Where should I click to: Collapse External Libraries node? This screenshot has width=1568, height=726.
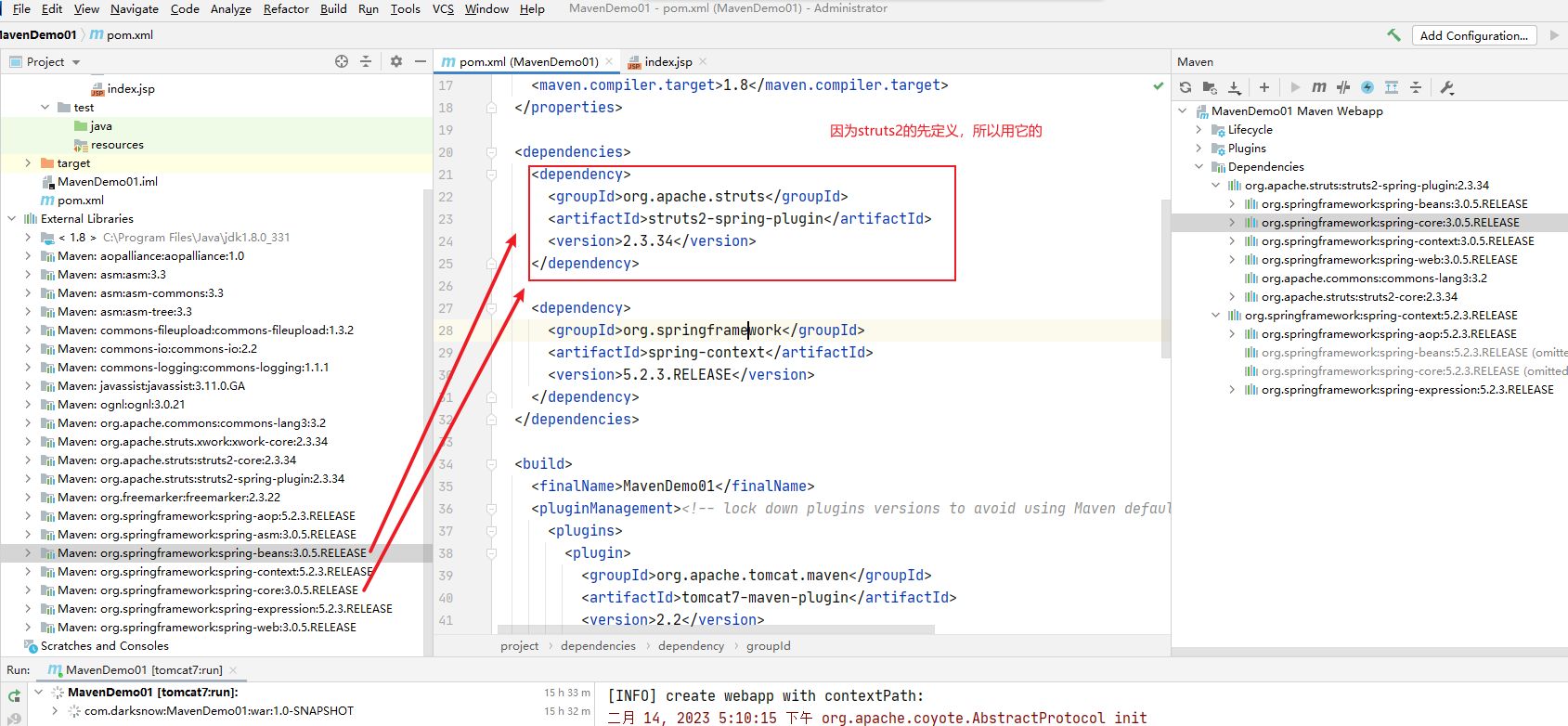(x=11, y=219)
